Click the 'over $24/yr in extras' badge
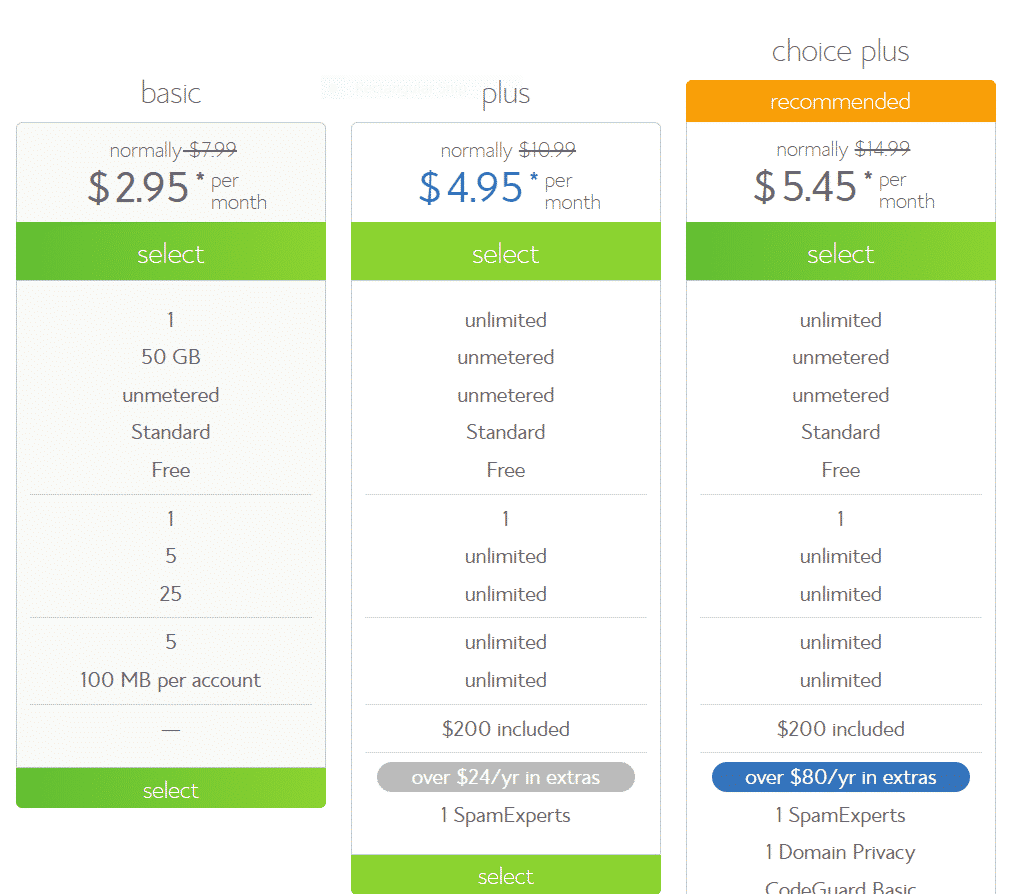Screen dimensions: 1022x894 pyautogui.click(x=506, y=777)
